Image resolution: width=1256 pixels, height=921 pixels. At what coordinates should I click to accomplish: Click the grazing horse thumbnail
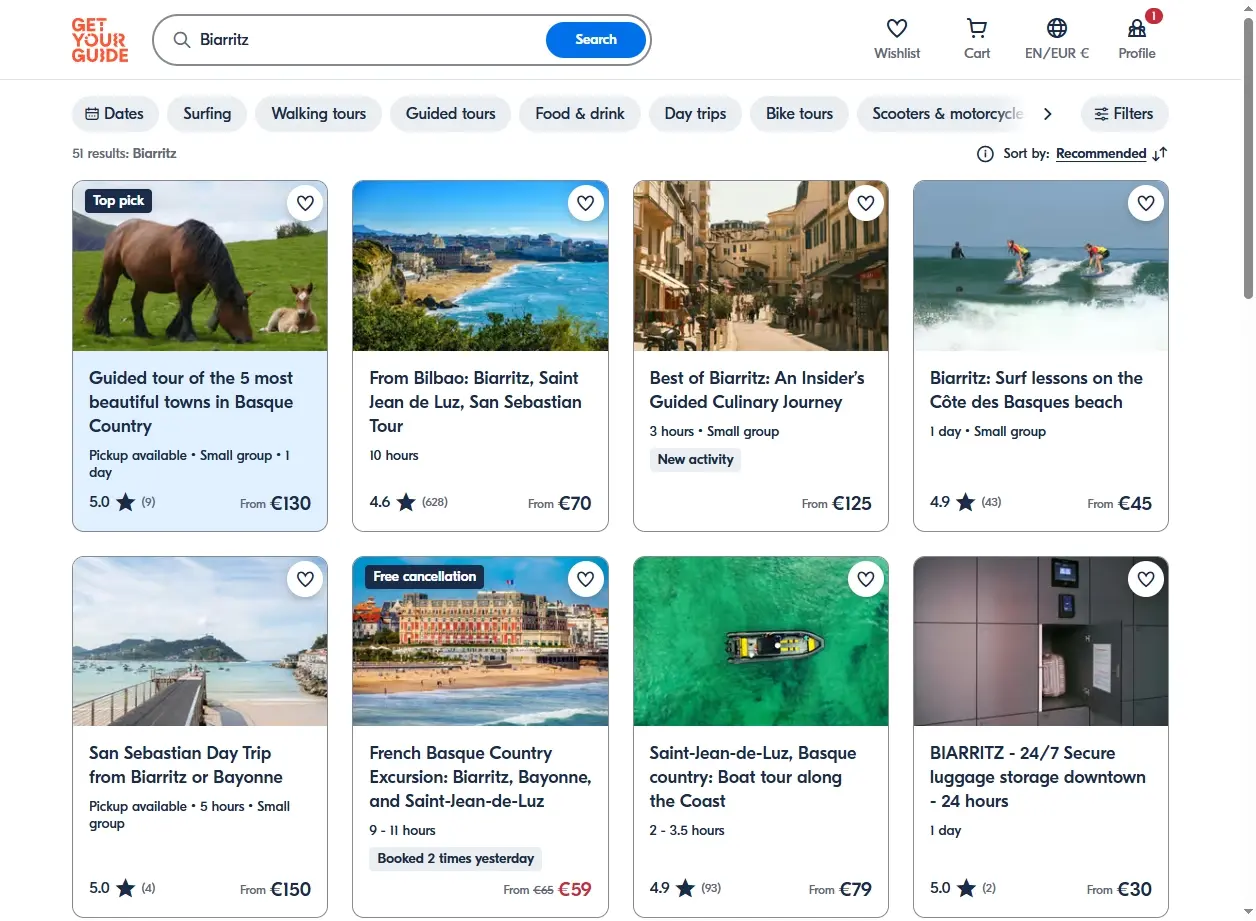coord(200,266)
